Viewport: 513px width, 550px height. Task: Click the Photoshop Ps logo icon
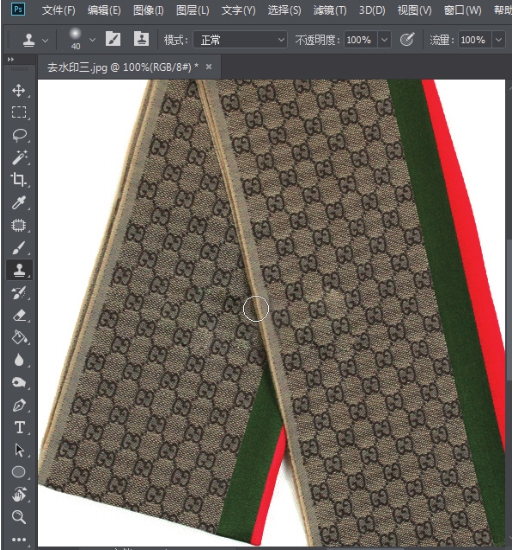pos(18,9)
